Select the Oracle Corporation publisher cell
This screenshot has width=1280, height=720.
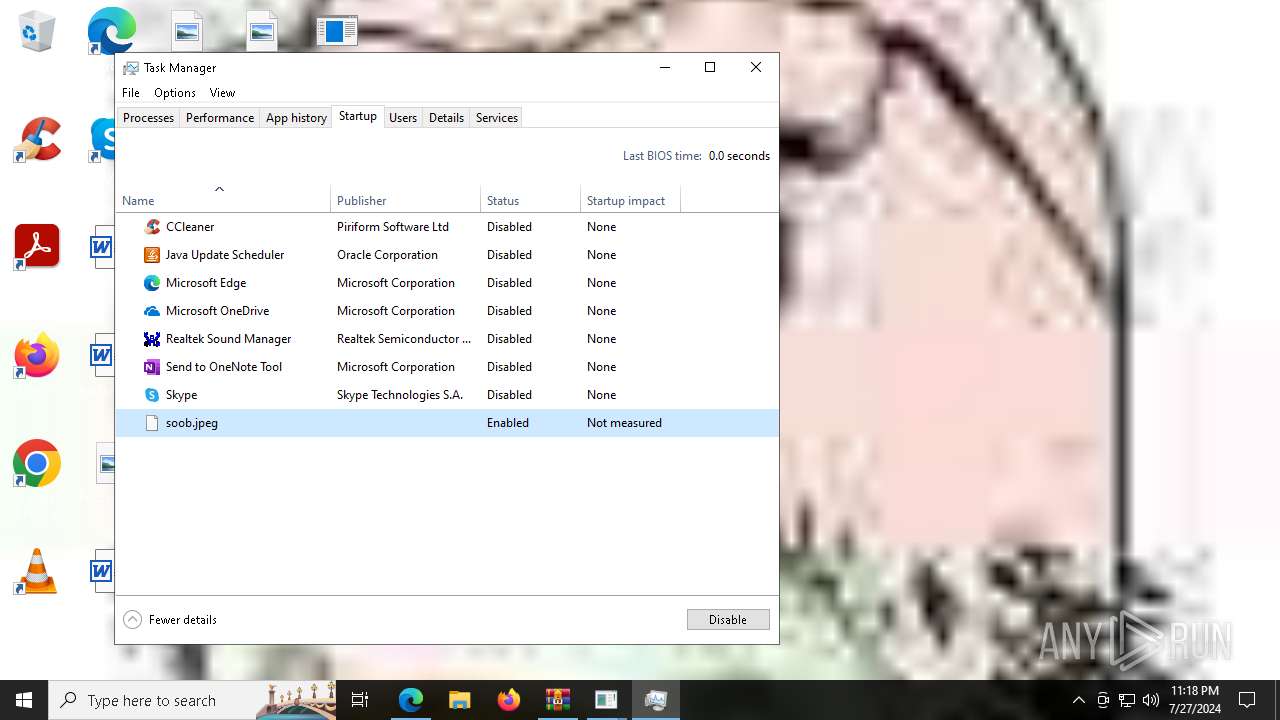pyautogui.click(x=387, y=255)
